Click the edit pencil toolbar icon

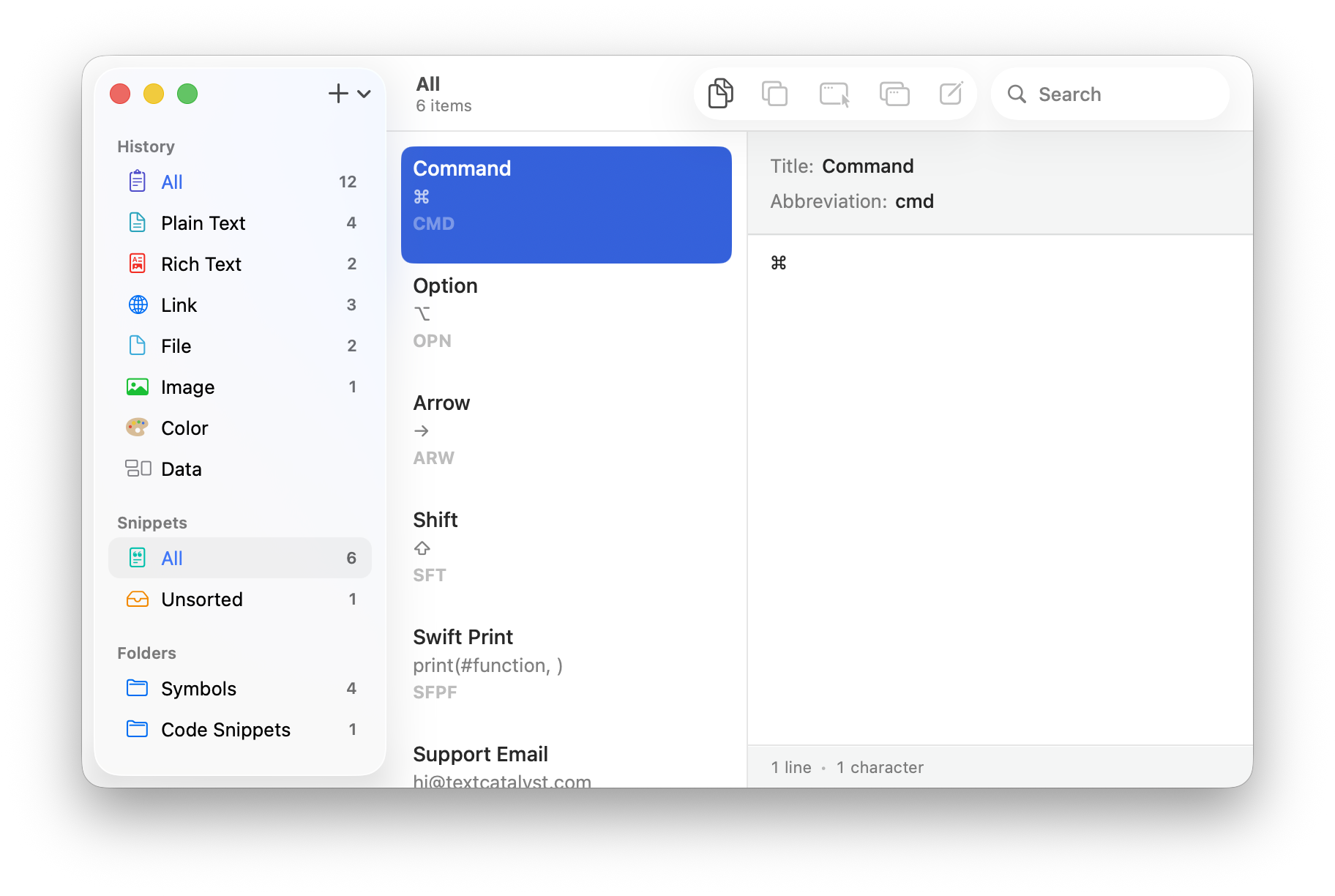coord(951,94)
